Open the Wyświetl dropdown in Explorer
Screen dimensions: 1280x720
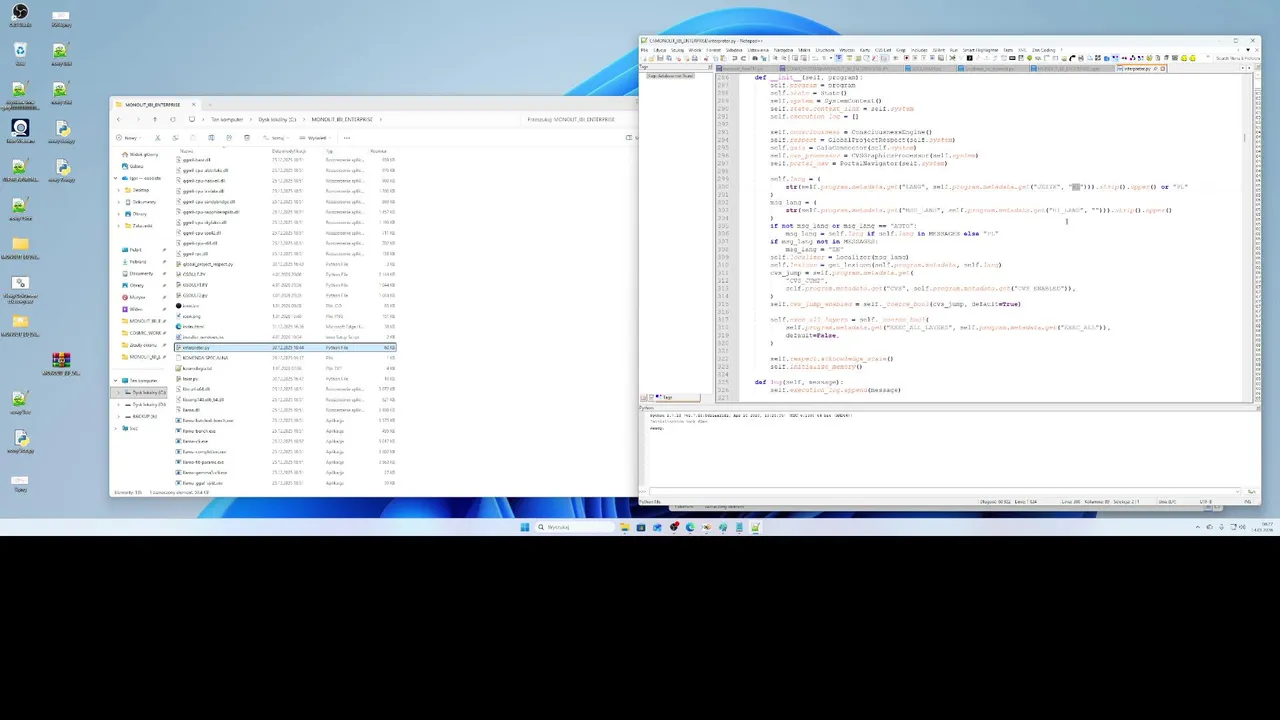coord(316,138)
